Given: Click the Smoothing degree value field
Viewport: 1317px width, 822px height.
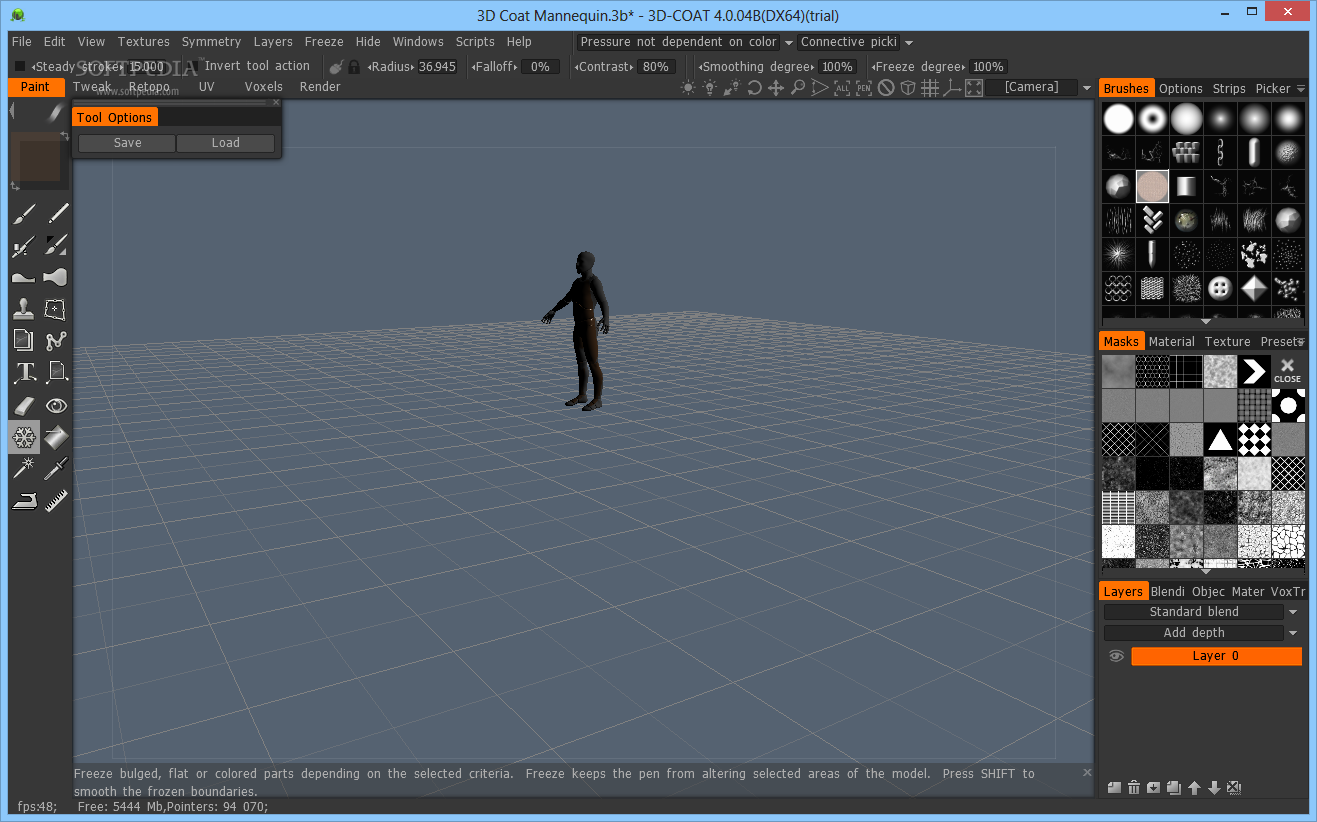Looking at the screenshot, I should point(836,67).
